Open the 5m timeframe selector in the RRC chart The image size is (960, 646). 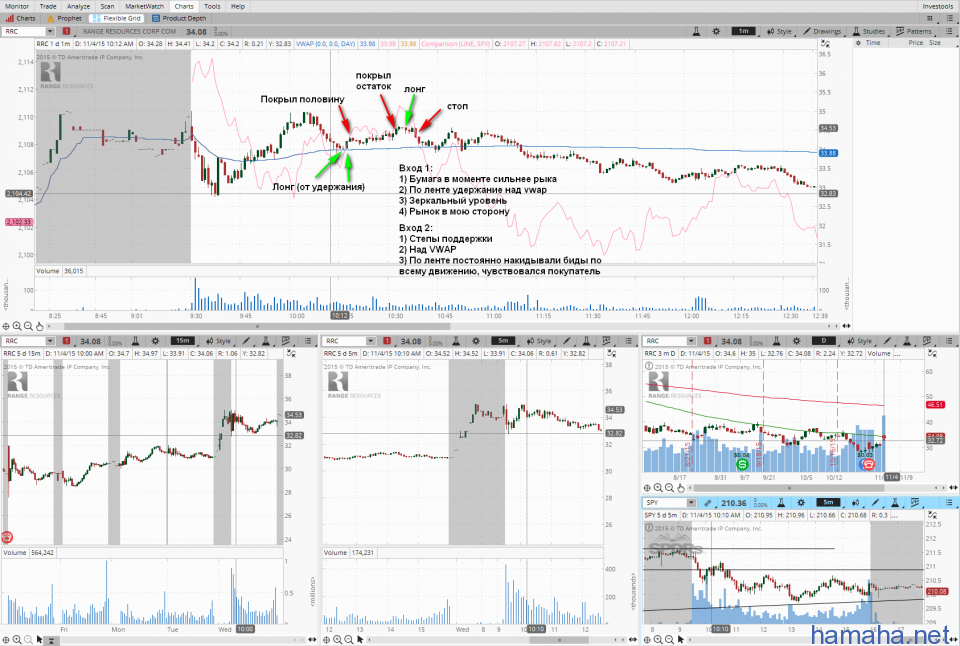point(503,341)
